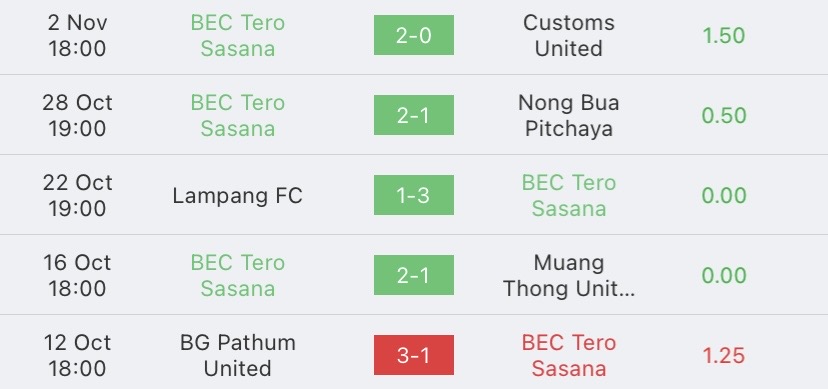
Task: Click the 16 Oct 18:00 match date
Action: (77, 276)
